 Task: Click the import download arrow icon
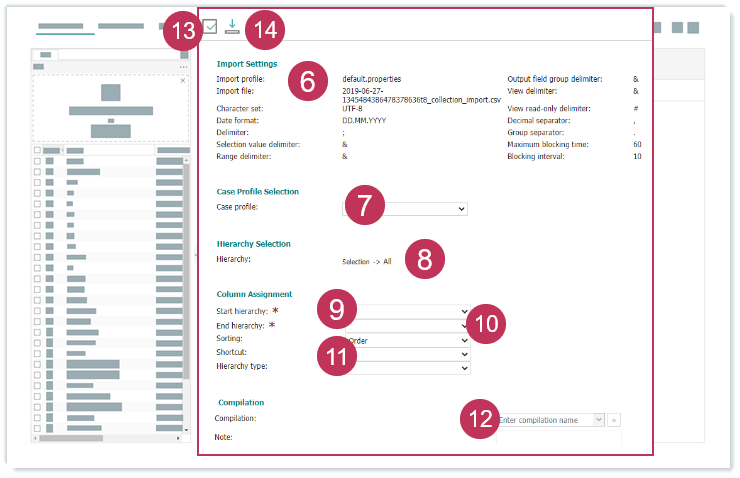[x=232, y=26]
